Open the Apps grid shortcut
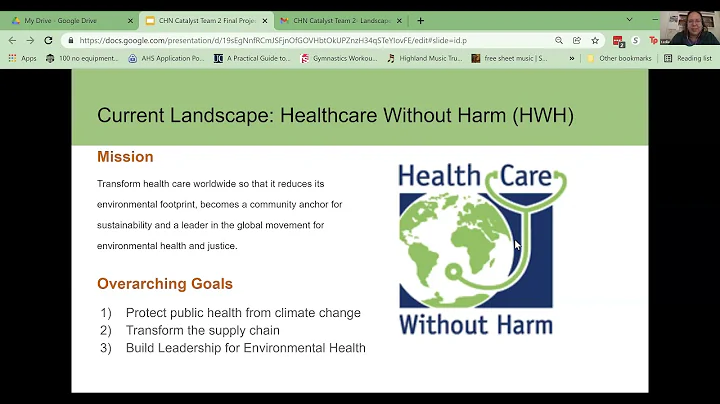720x404 pixels. pyautogui.click(x=22, y=58)
